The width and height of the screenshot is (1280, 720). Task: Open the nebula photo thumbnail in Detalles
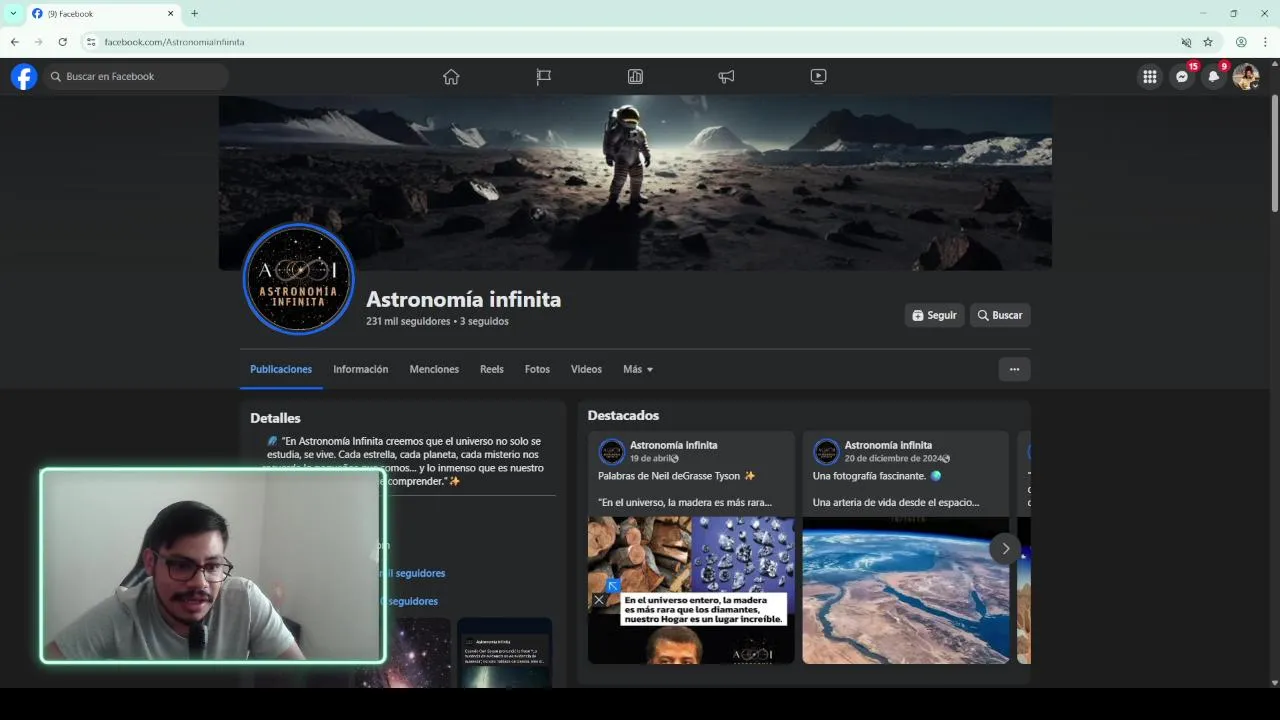[x=418, y=652]
